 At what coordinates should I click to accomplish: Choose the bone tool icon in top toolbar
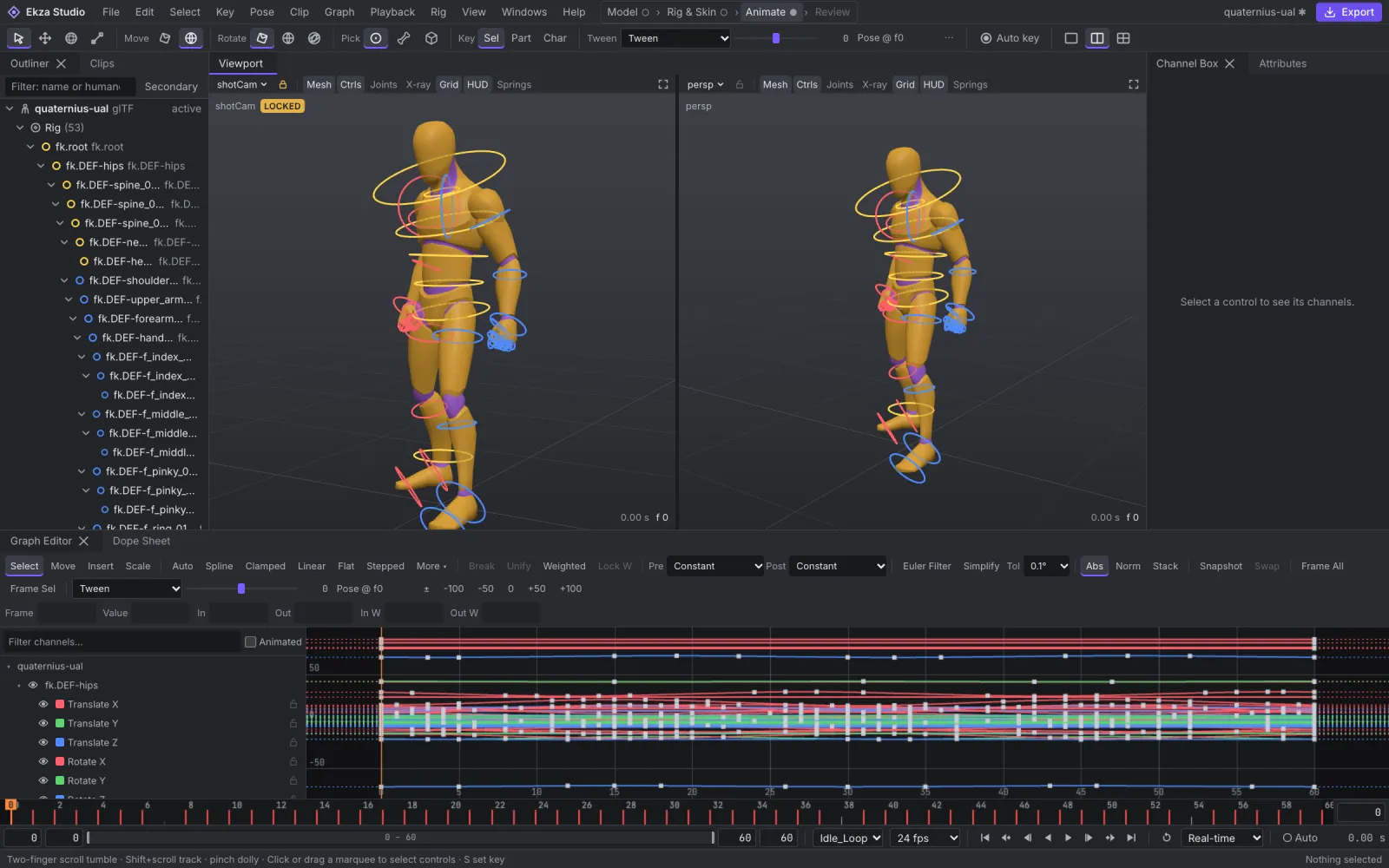(97, 38)
